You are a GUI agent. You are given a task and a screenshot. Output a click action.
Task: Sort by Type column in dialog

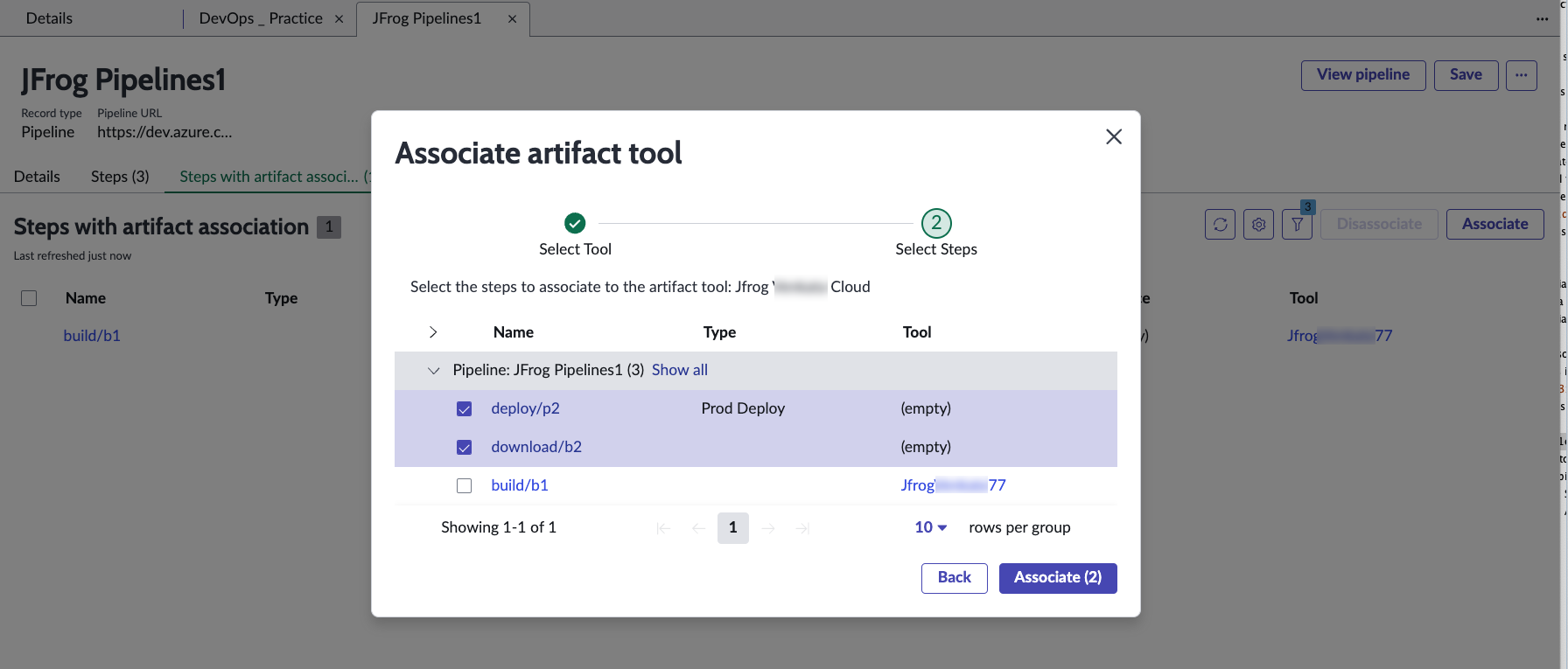point(719,332)
